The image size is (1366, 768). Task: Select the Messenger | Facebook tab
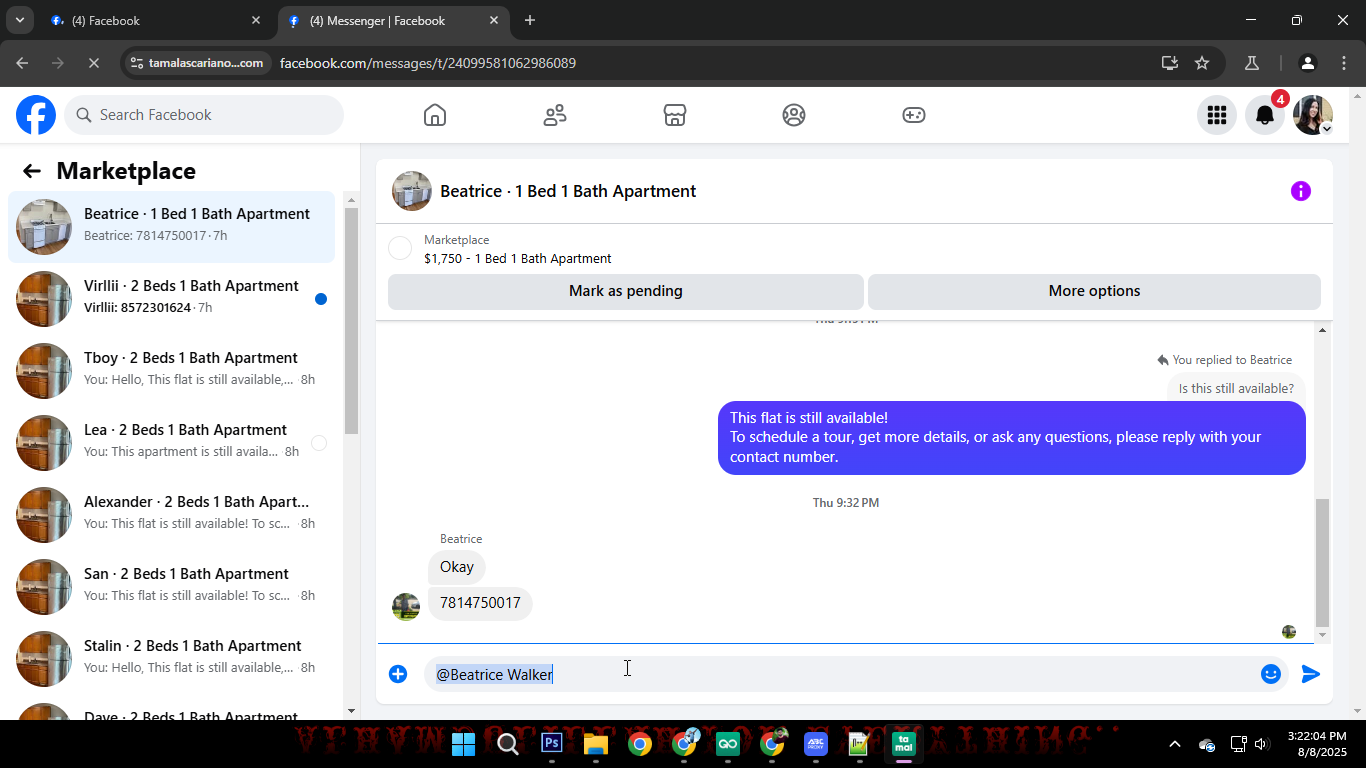392,20
